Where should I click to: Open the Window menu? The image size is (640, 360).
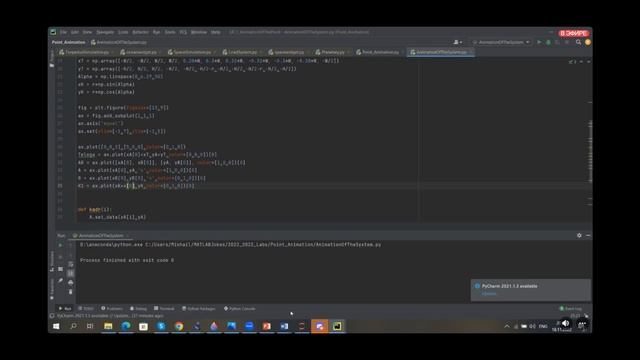pos(199,32)
